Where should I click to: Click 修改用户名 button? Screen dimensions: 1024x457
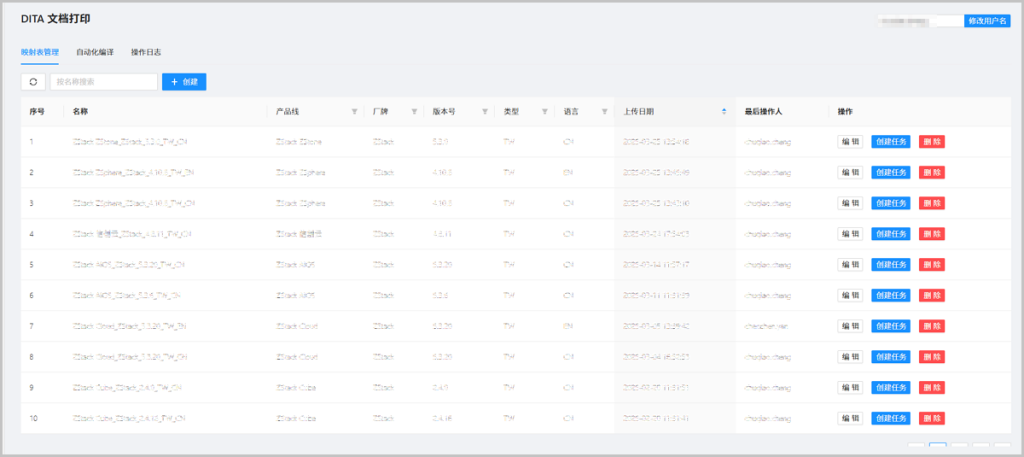pyautogui.click(x=987, y=21)
